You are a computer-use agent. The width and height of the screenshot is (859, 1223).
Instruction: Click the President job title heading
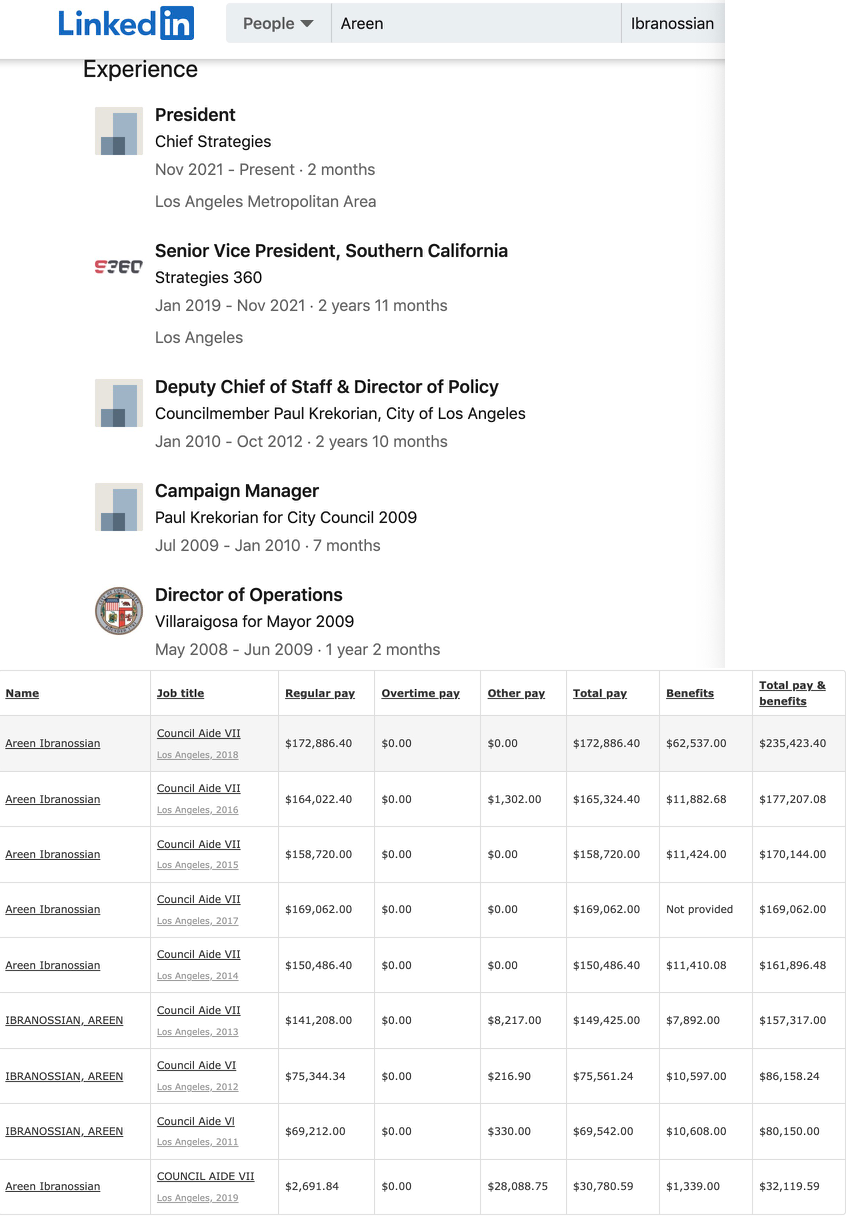[x=195, y=115]
